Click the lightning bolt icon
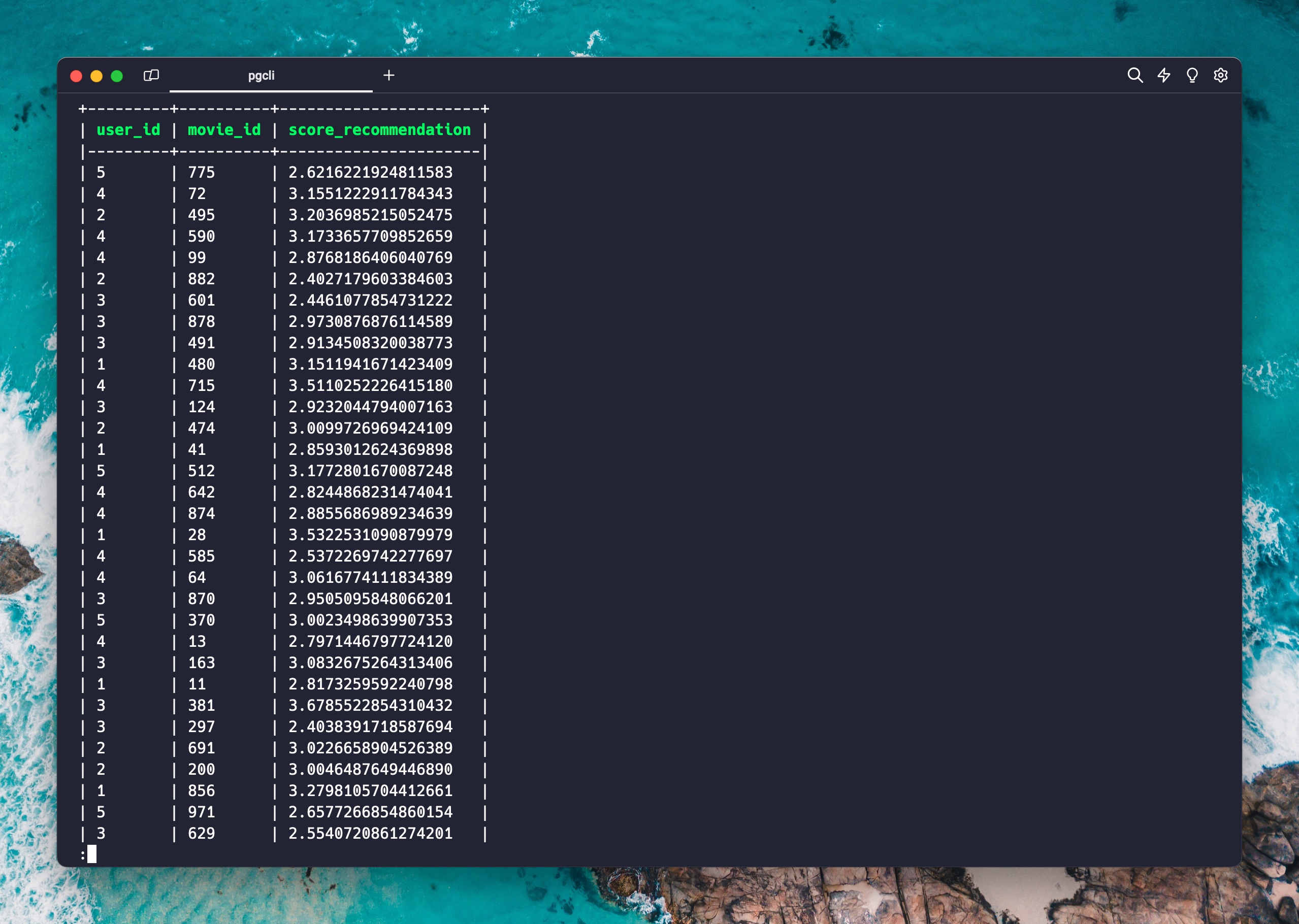The height and width of the screenshot is (924, 1299). 1163,75
